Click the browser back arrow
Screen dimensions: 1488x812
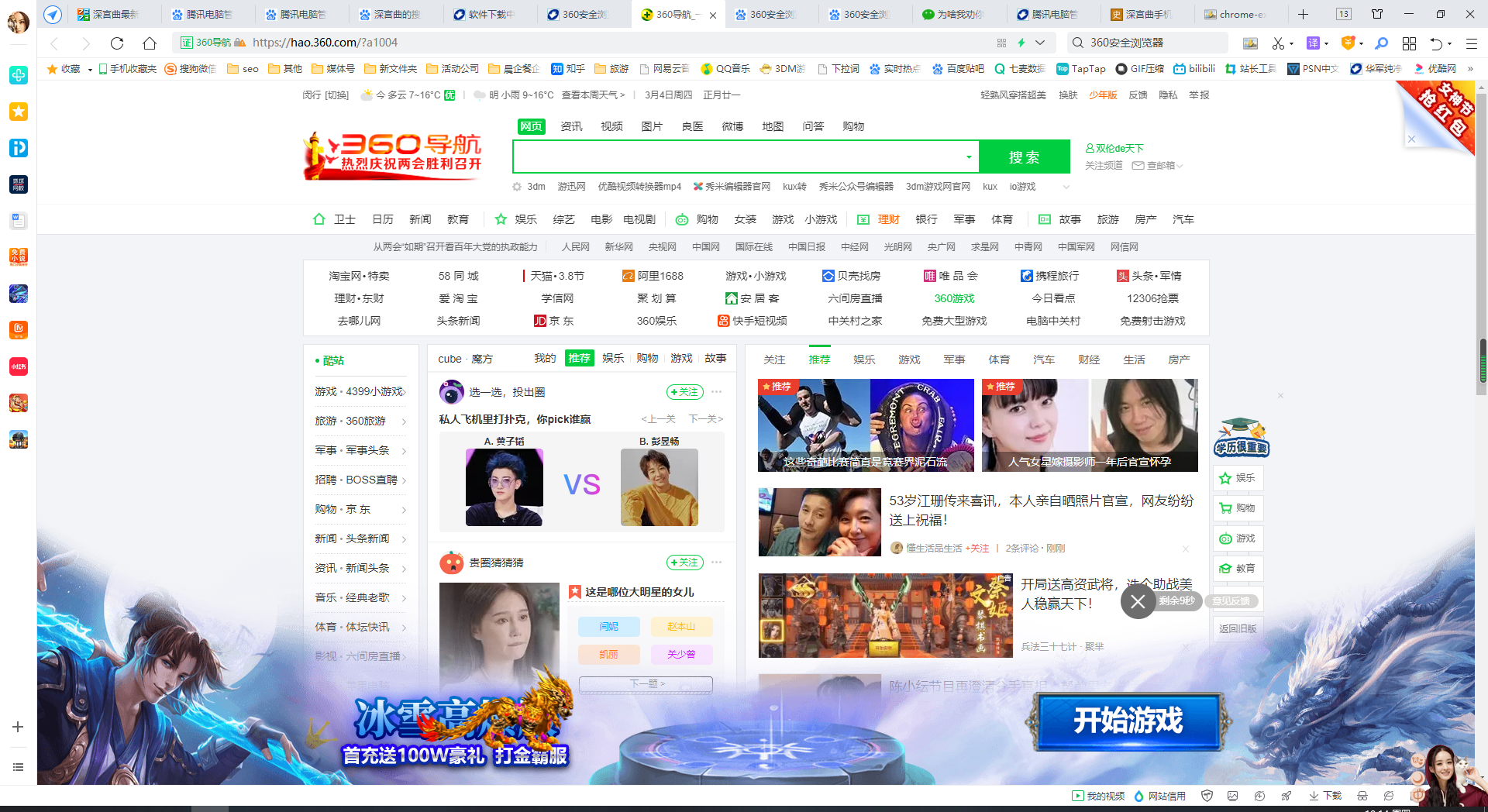click(x=54, y=43)
